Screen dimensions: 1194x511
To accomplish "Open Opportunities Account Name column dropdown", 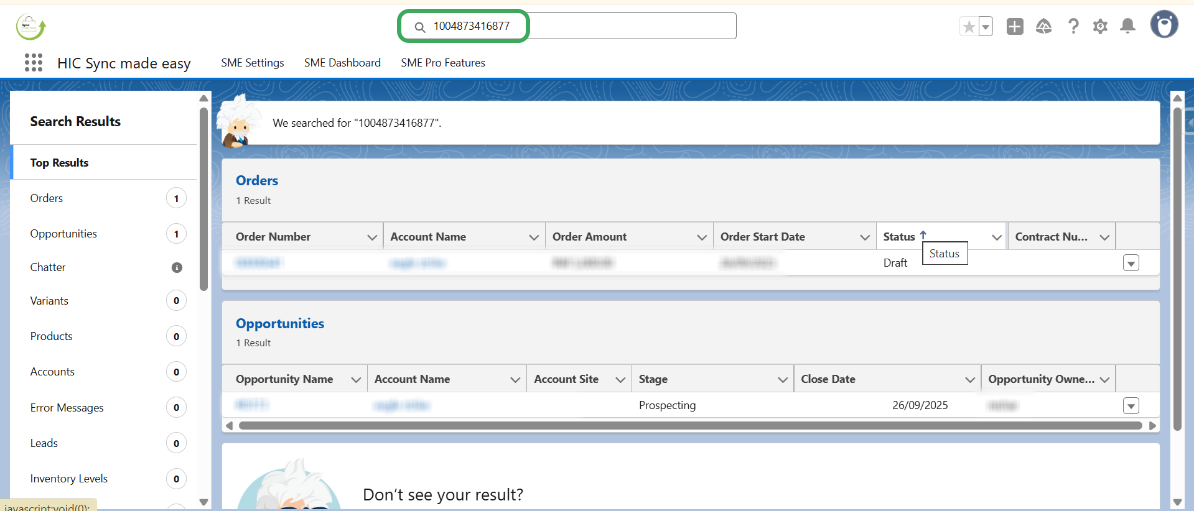I will [x=516, y=379].
